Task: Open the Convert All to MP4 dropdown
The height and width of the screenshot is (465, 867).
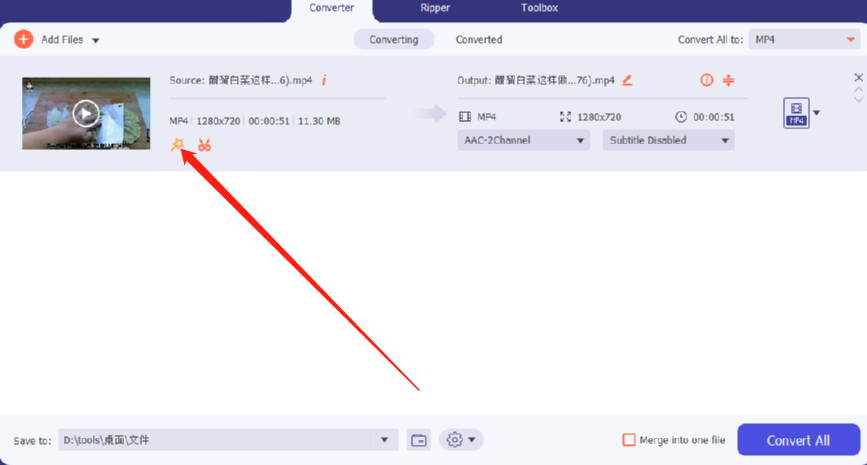Action: coord(804,39)
